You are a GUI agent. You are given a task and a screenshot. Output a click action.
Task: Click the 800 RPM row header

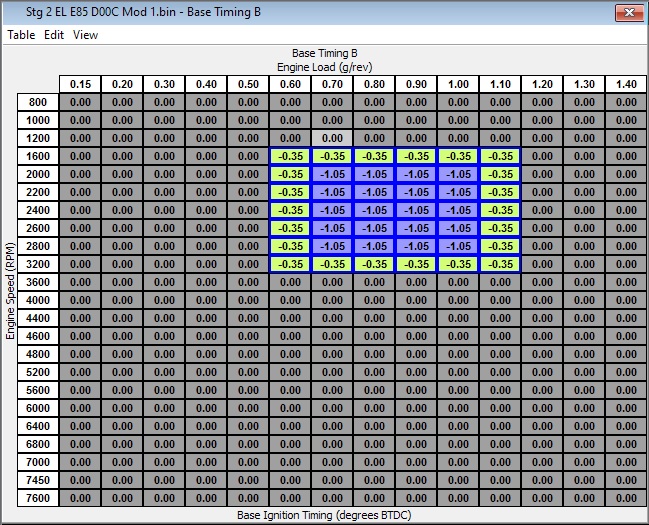[38, 102]
